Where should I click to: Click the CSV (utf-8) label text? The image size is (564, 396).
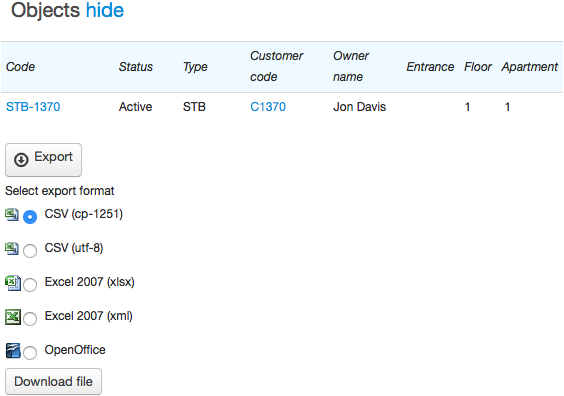click(x=74, y=248)
